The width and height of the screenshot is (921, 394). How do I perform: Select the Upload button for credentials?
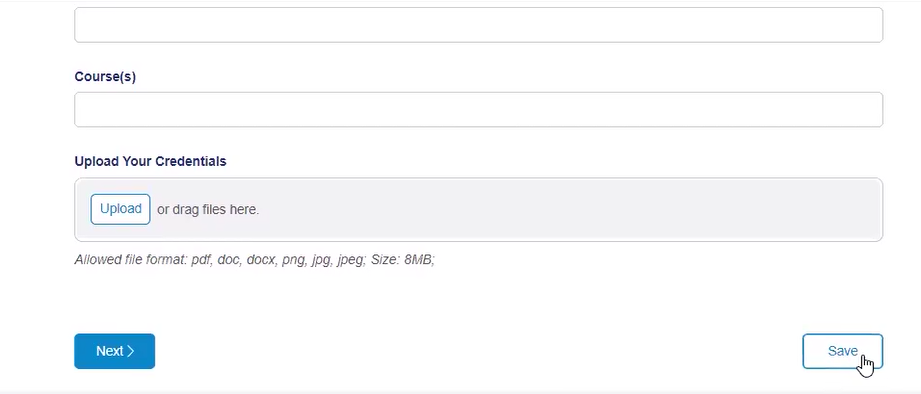[x=120, y=209]
